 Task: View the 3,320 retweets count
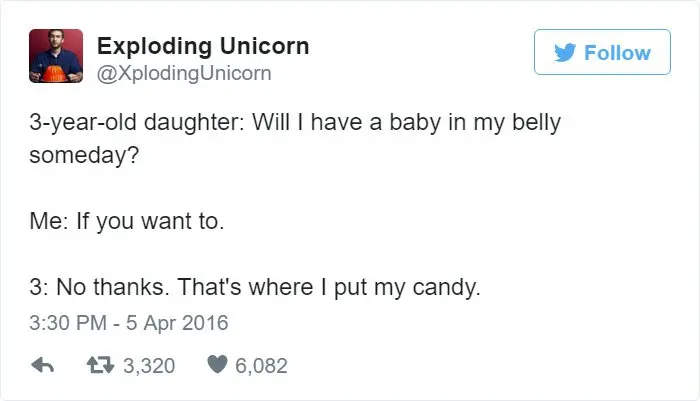[x=148, y=366]
